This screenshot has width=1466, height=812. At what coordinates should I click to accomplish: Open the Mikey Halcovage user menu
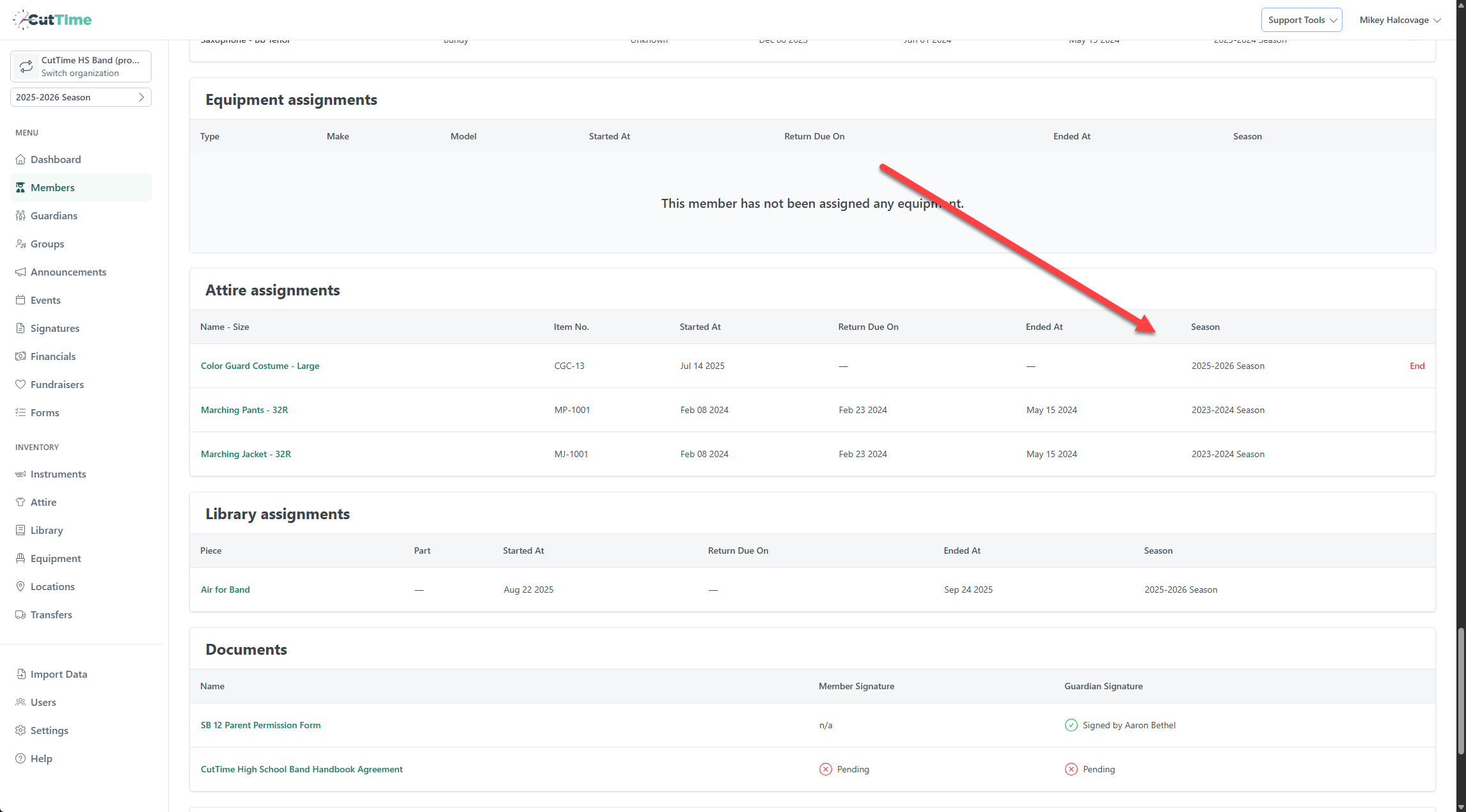coord(1399,20)
